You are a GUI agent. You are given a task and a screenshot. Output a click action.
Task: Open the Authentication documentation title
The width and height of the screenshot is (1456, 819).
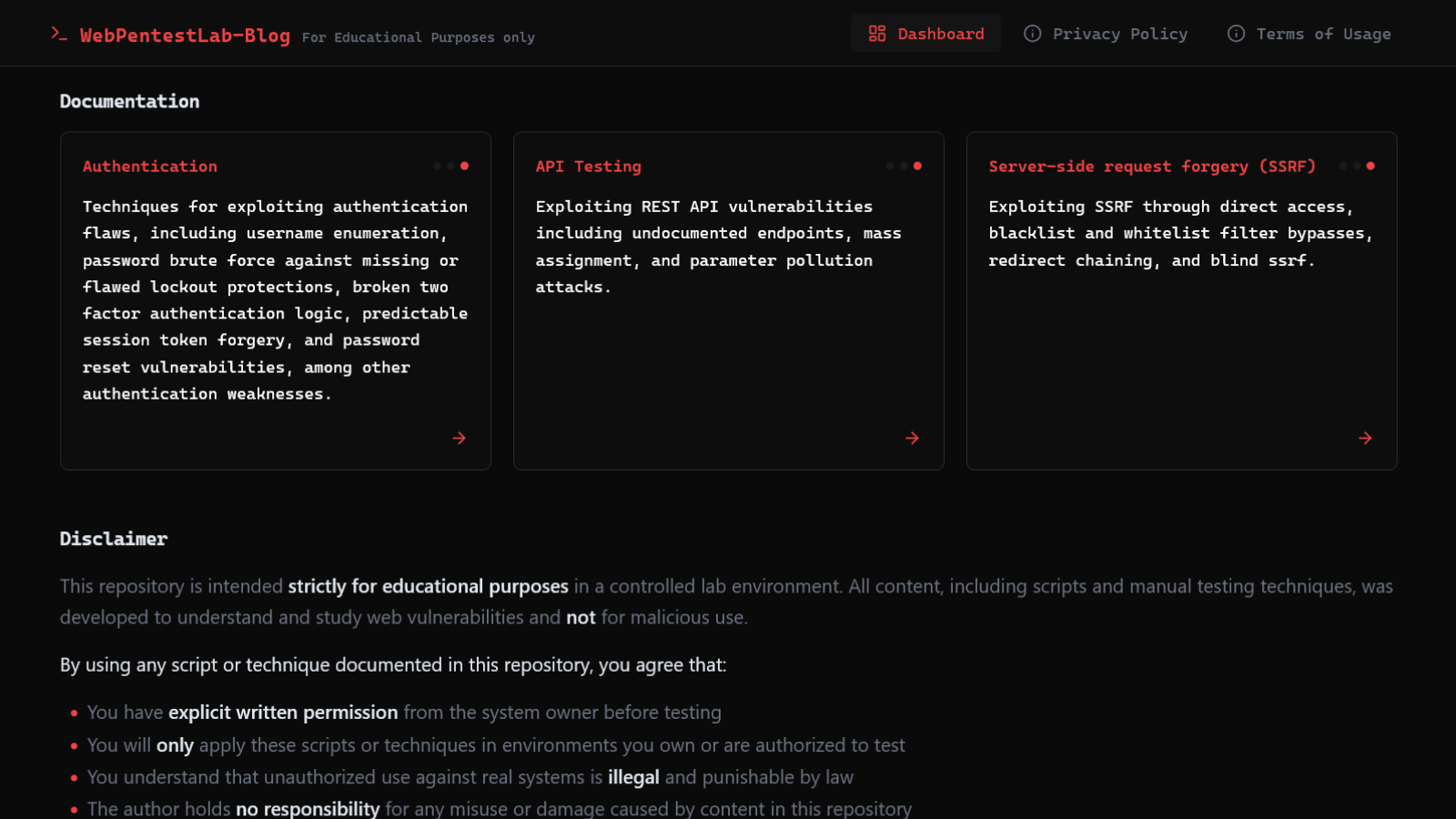[x=150, y=167]
